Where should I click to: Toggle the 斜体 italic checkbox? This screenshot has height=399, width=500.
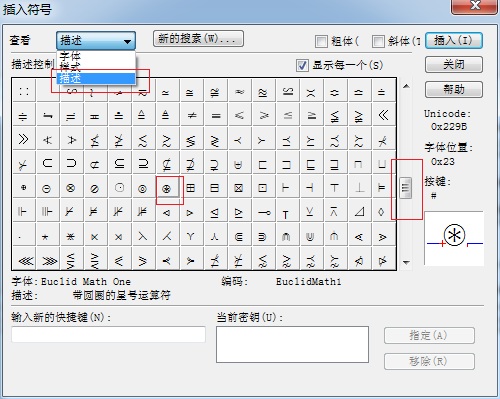click(378, 41)
